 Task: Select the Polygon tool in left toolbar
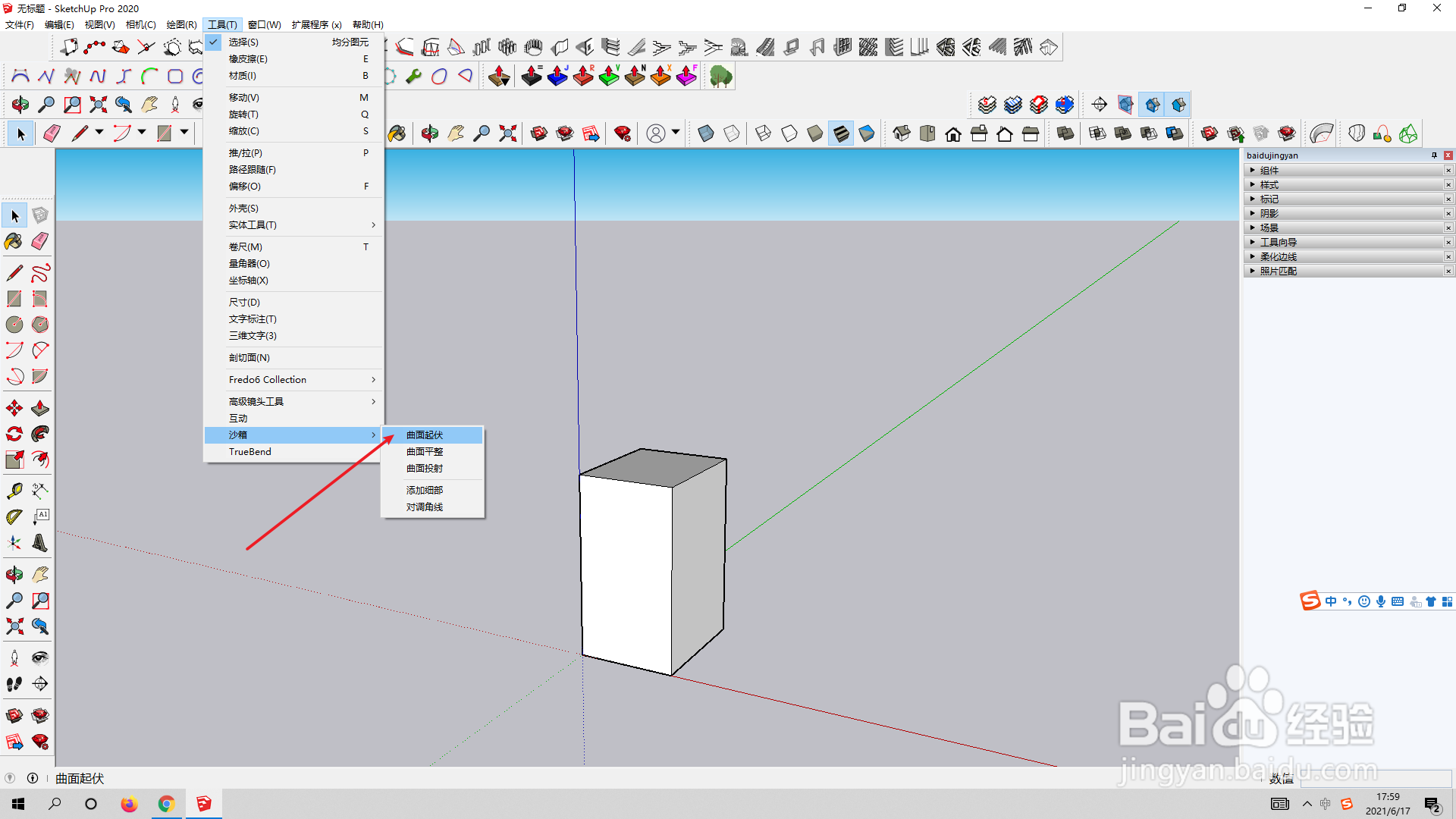(40, 325)
